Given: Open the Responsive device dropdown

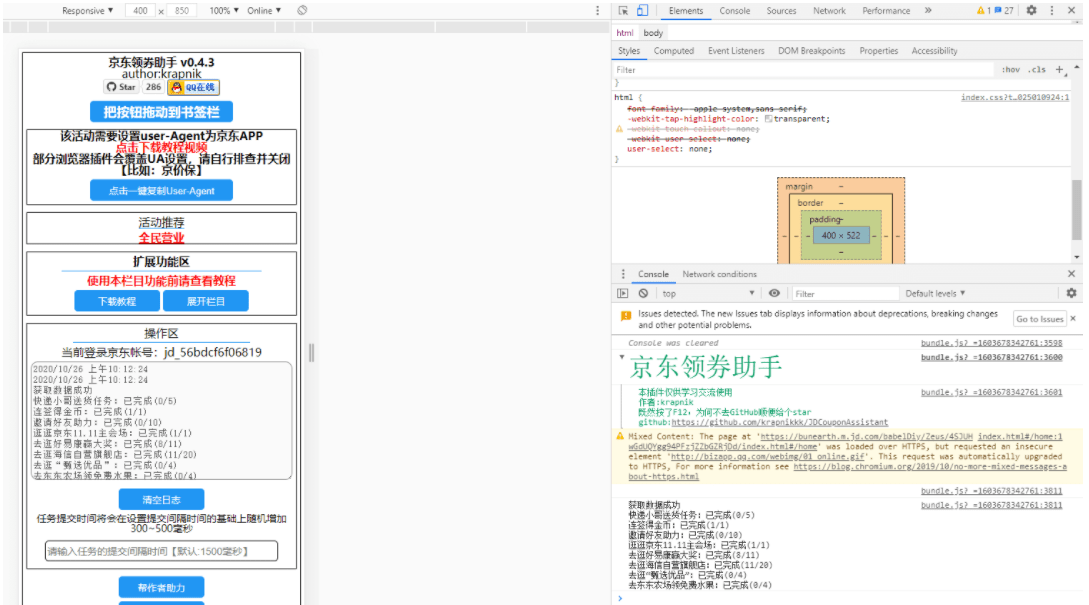Looking at the screenshot, I should 88,10.
